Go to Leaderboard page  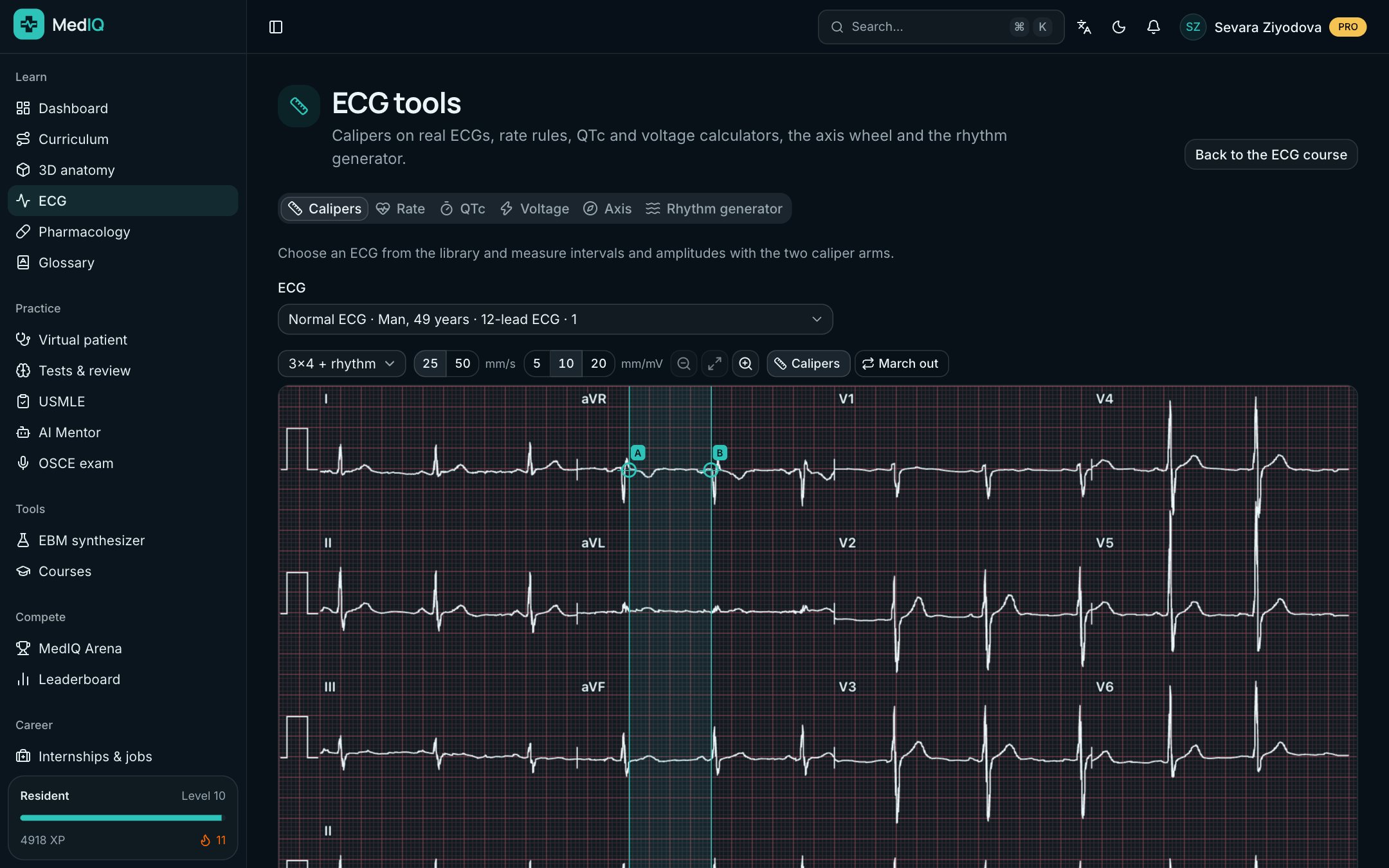tap(123, 679)
